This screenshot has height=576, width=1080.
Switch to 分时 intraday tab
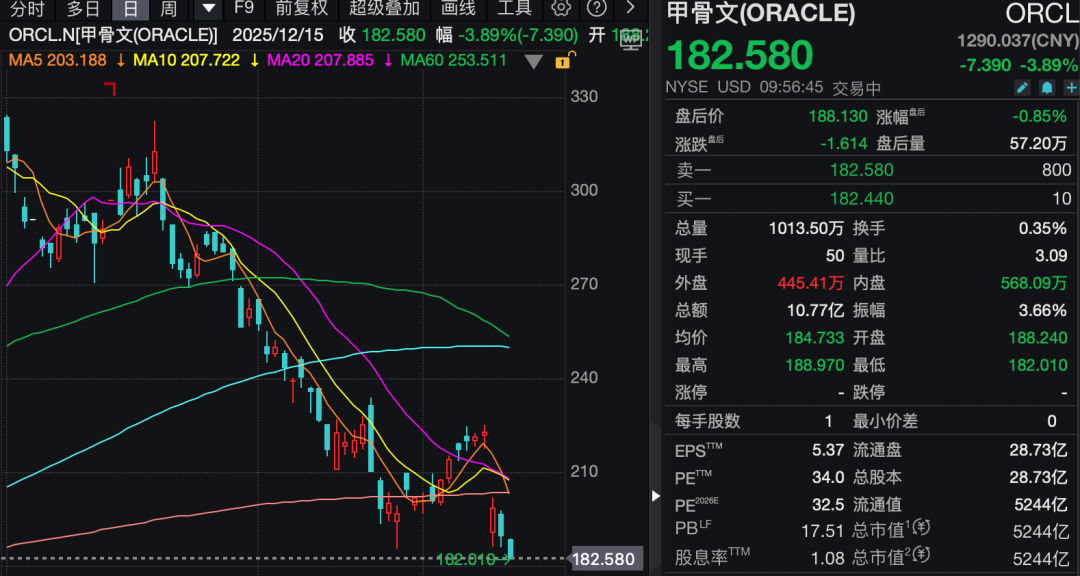pos(28,9)
